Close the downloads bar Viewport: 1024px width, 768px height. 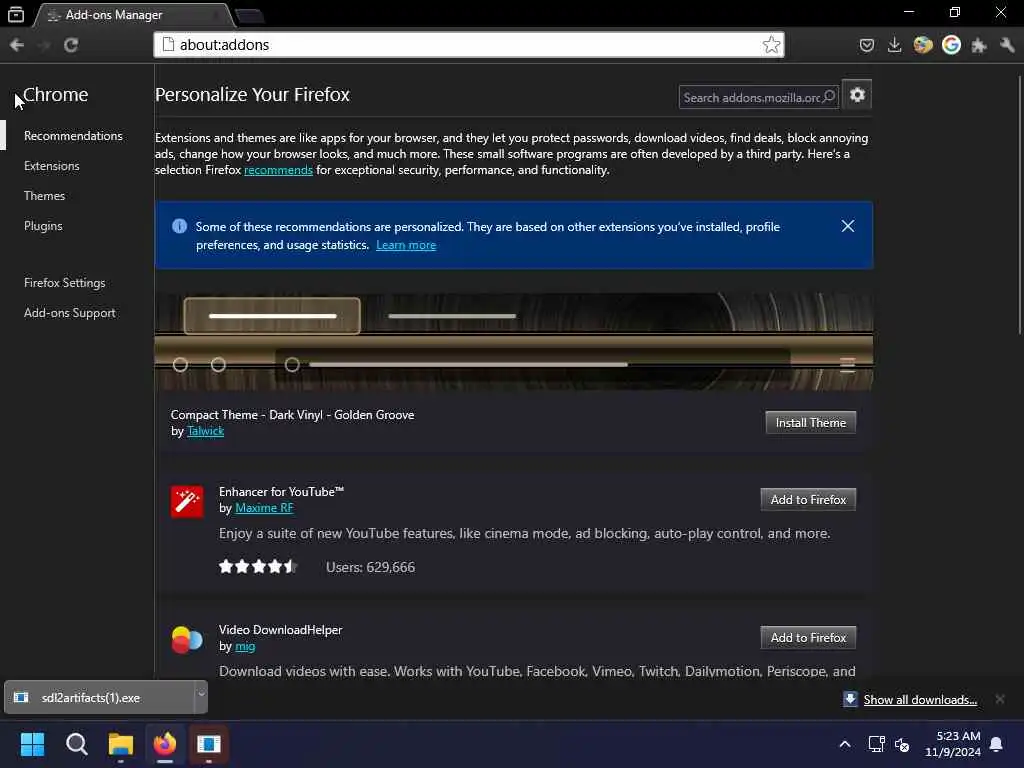coord(1000,699)
